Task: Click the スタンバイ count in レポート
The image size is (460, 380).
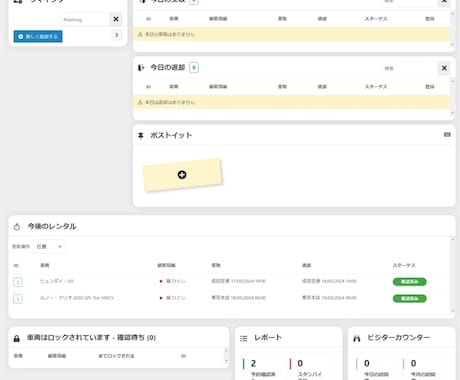Action: point(300,363)
